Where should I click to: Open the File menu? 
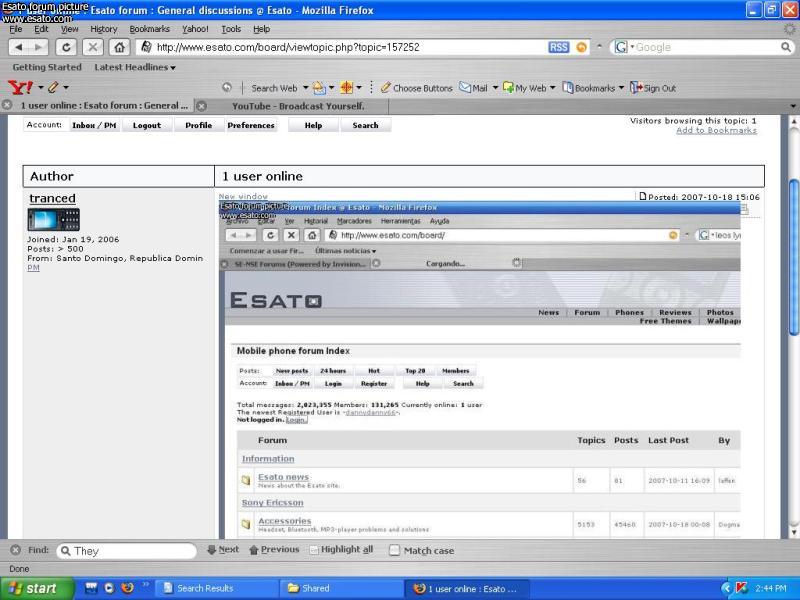pyautogui.click(x=16, y=29)
